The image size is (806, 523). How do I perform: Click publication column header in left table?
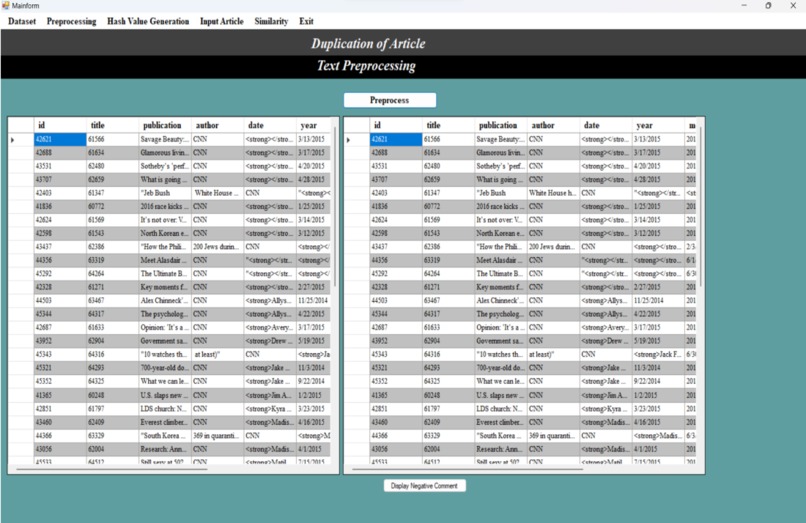pos(165,125)
